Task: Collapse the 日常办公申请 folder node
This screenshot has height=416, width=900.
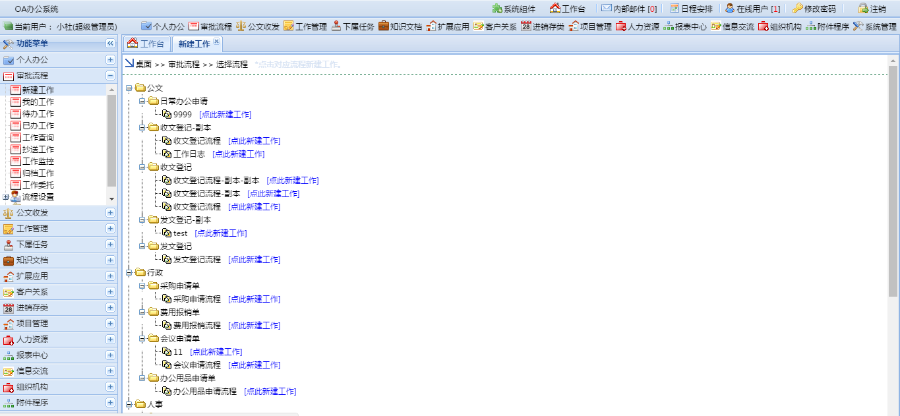Action: click(142, 101)
